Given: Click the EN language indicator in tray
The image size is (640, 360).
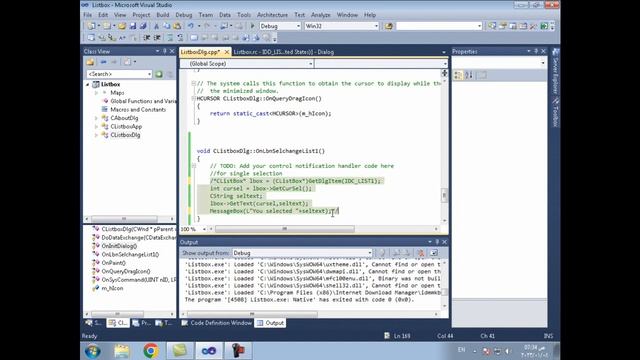Looking at the screenshot, I should pos(461,350).
